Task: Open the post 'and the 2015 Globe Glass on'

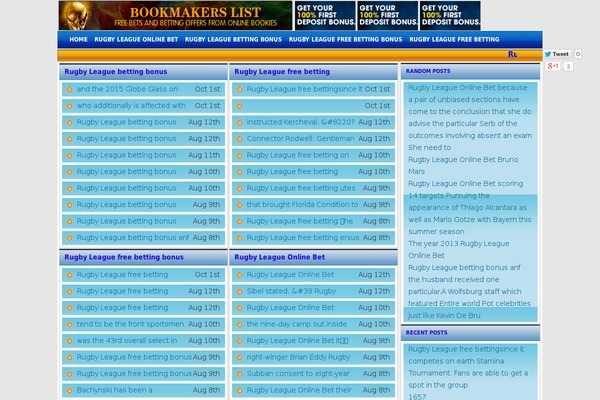Action: pyautogui.click(x=127, y=89)
